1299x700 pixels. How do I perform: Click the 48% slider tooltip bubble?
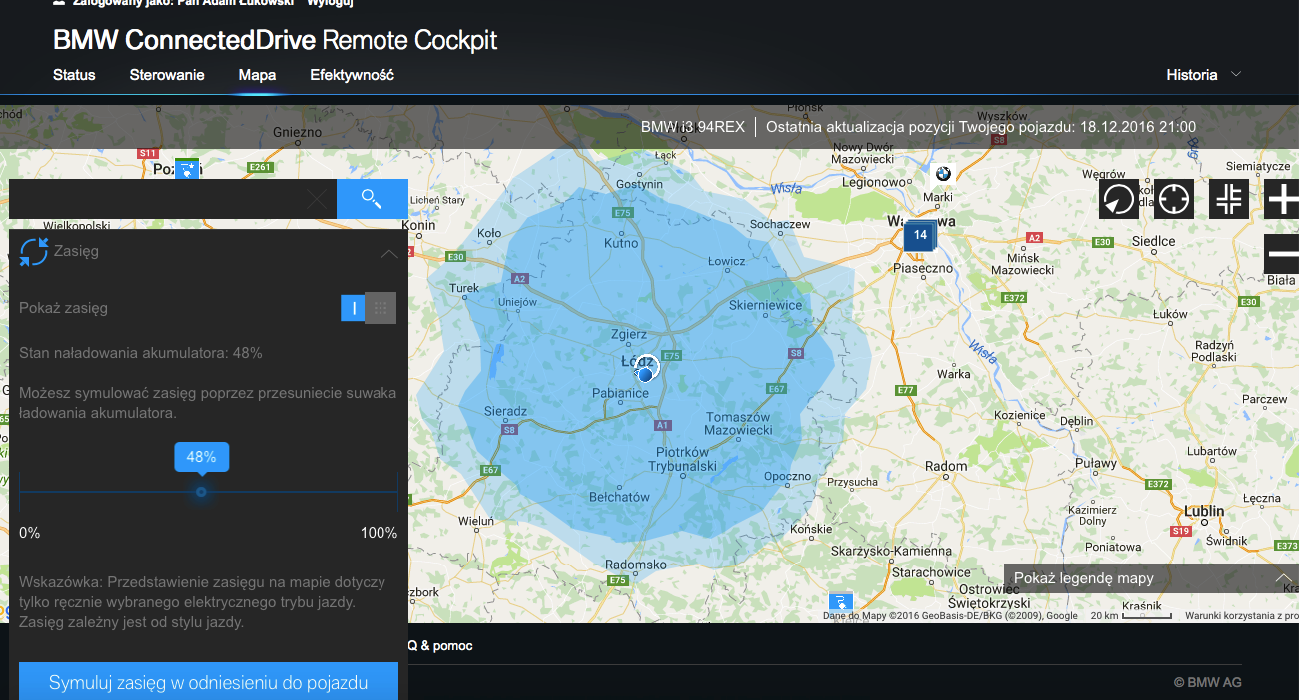(x=202, y=457)
